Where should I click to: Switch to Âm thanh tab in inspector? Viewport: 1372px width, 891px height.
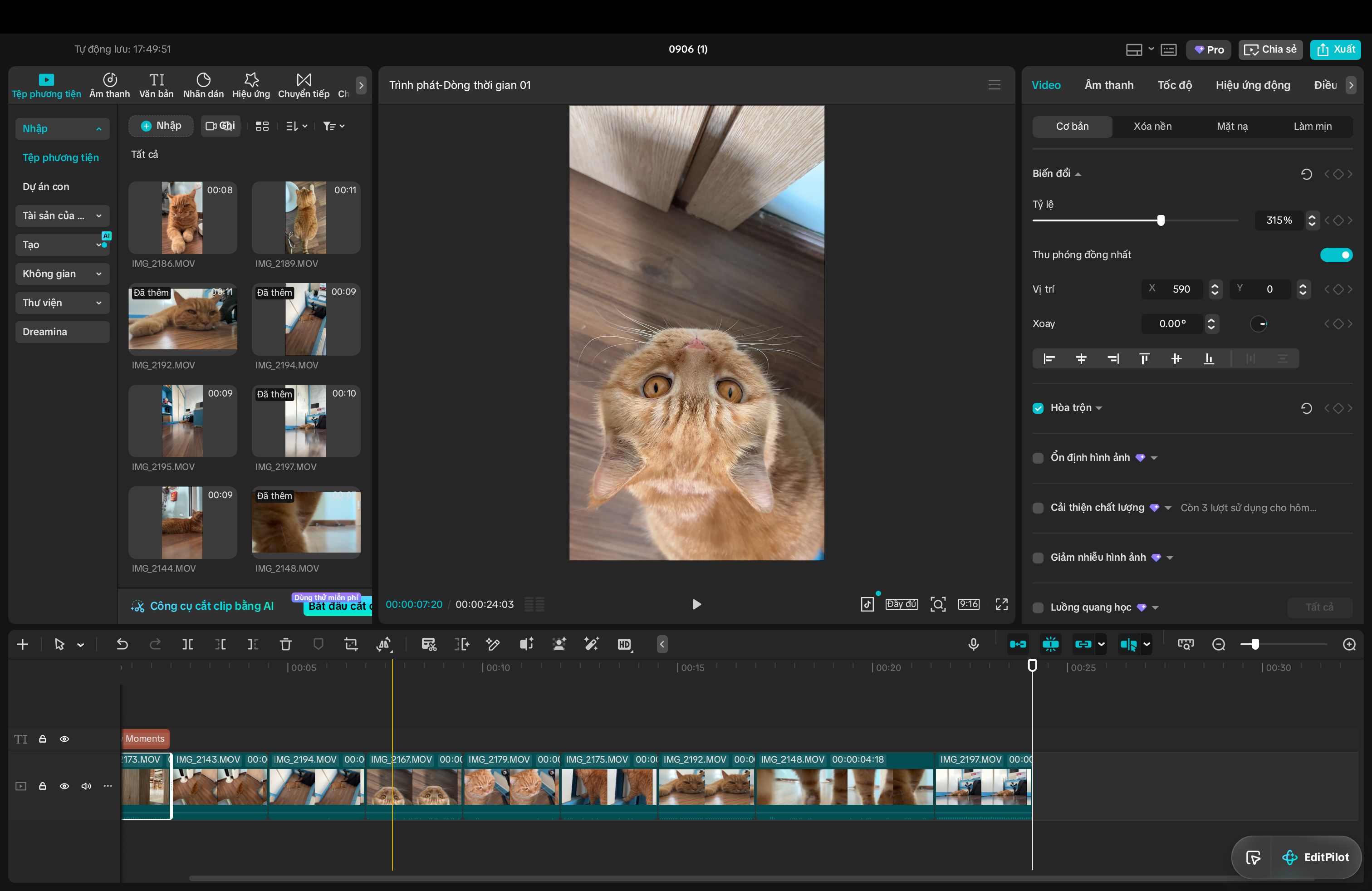coord(1108,85)
